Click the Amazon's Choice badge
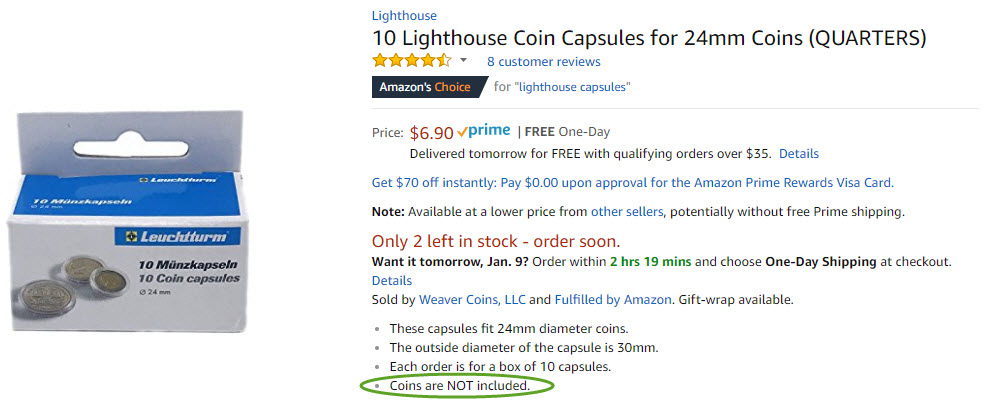Image resolution: width=1001 pixels, height=401 pixels. click(x=425, y=87)
